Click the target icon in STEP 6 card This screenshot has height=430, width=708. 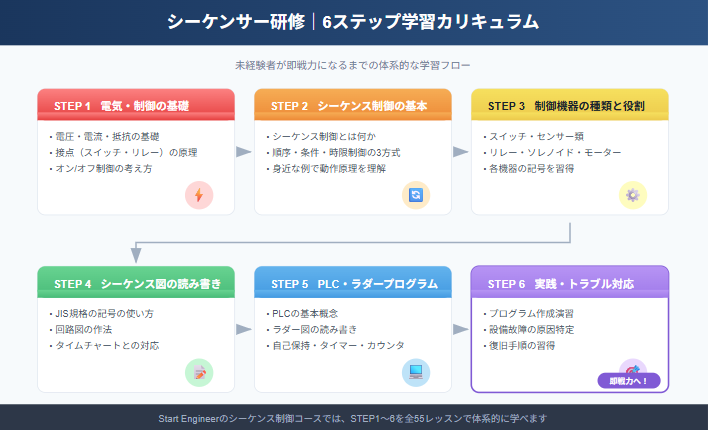tap(632, 370)
